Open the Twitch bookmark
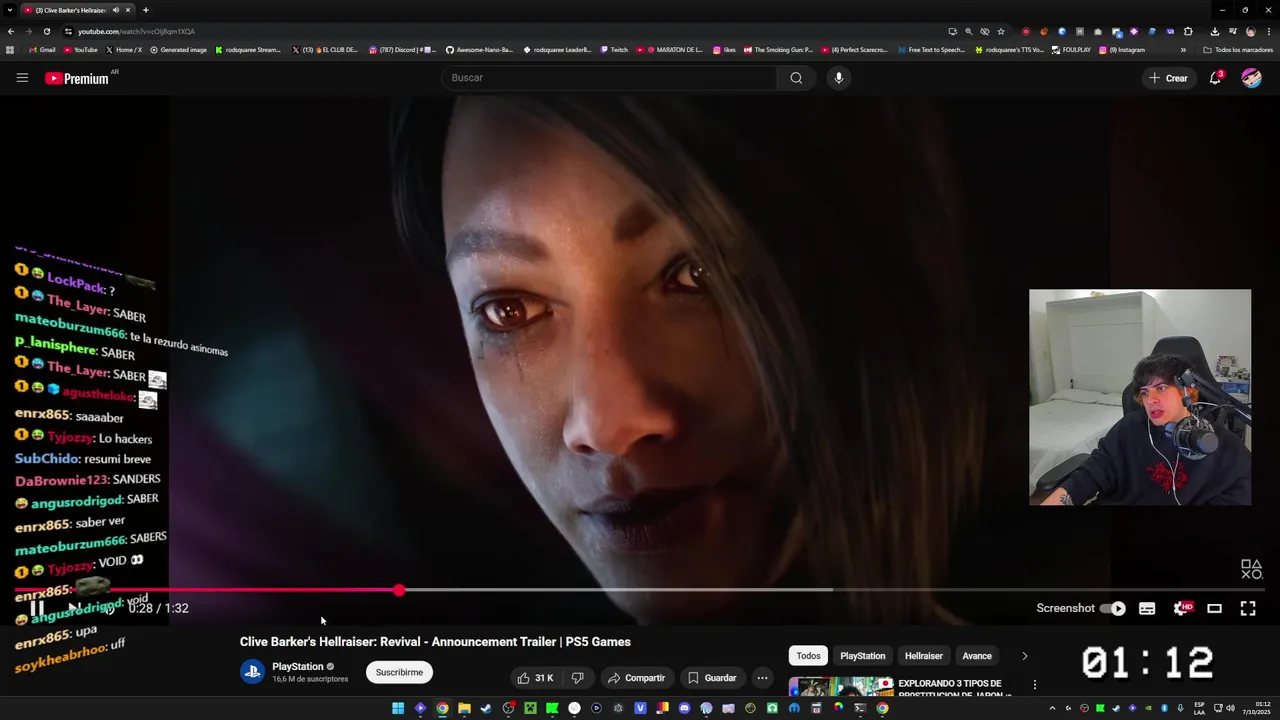Screen dimensions: 1280x720 [614, 50]
